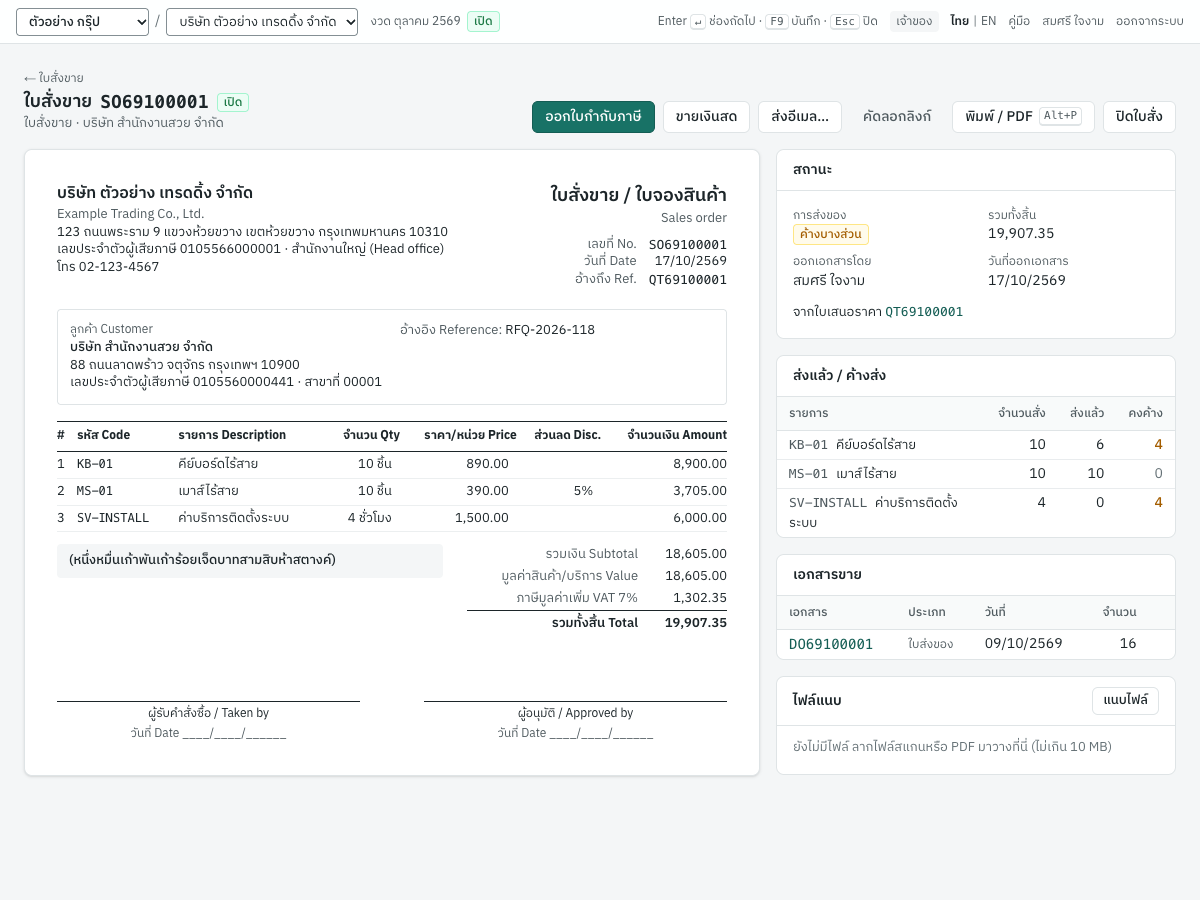Click the 'SV-INSTALL' code in the order lines table
Screen dimensions: 1200x900
click(x=113, y=518)
